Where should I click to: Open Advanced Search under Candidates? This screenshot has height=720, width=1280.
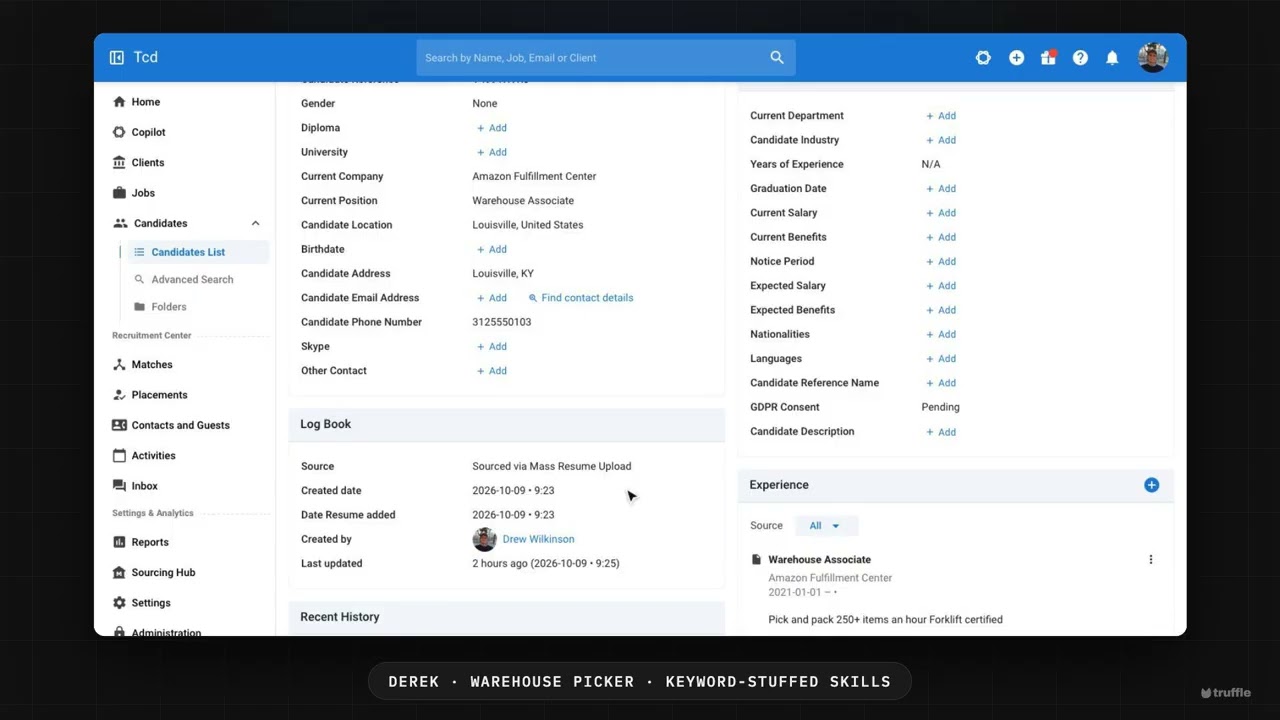(x=192, y=279)
